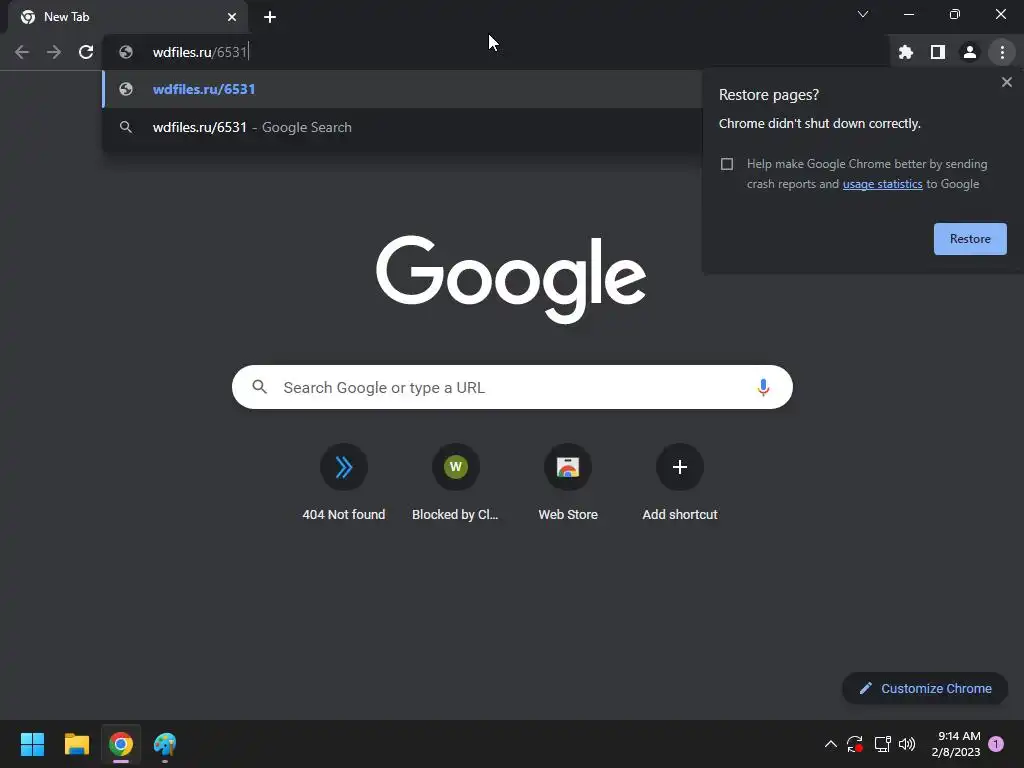Click the Customize Chrome button

pos(925,688)
